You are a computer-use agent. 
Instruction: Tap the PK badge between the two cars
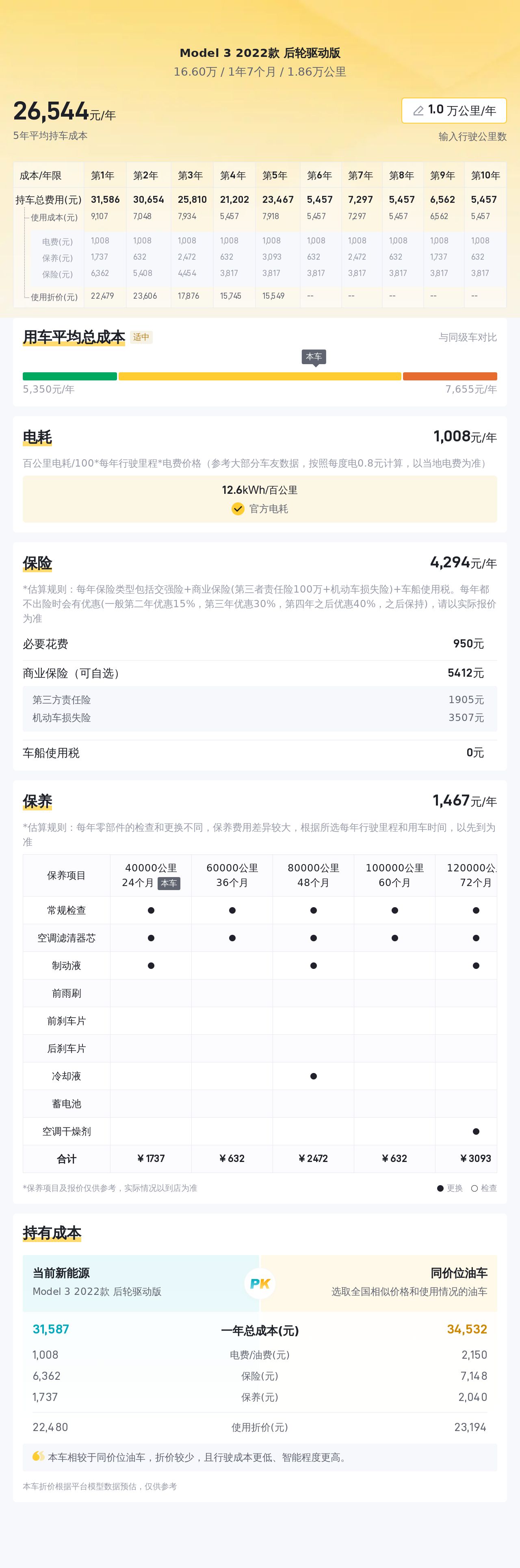coord(260,1283)
